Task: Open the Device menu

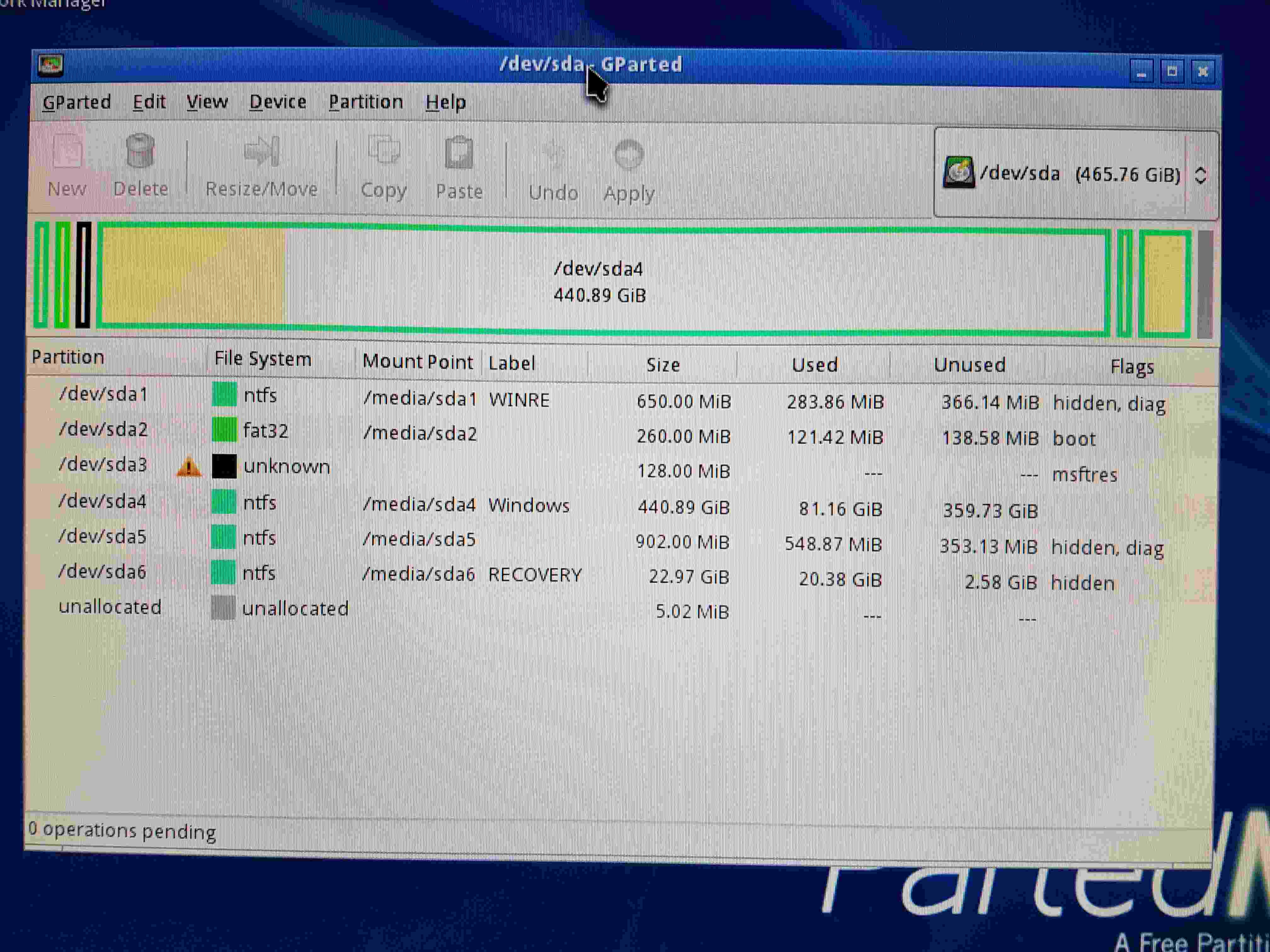Action: point(277,102)
